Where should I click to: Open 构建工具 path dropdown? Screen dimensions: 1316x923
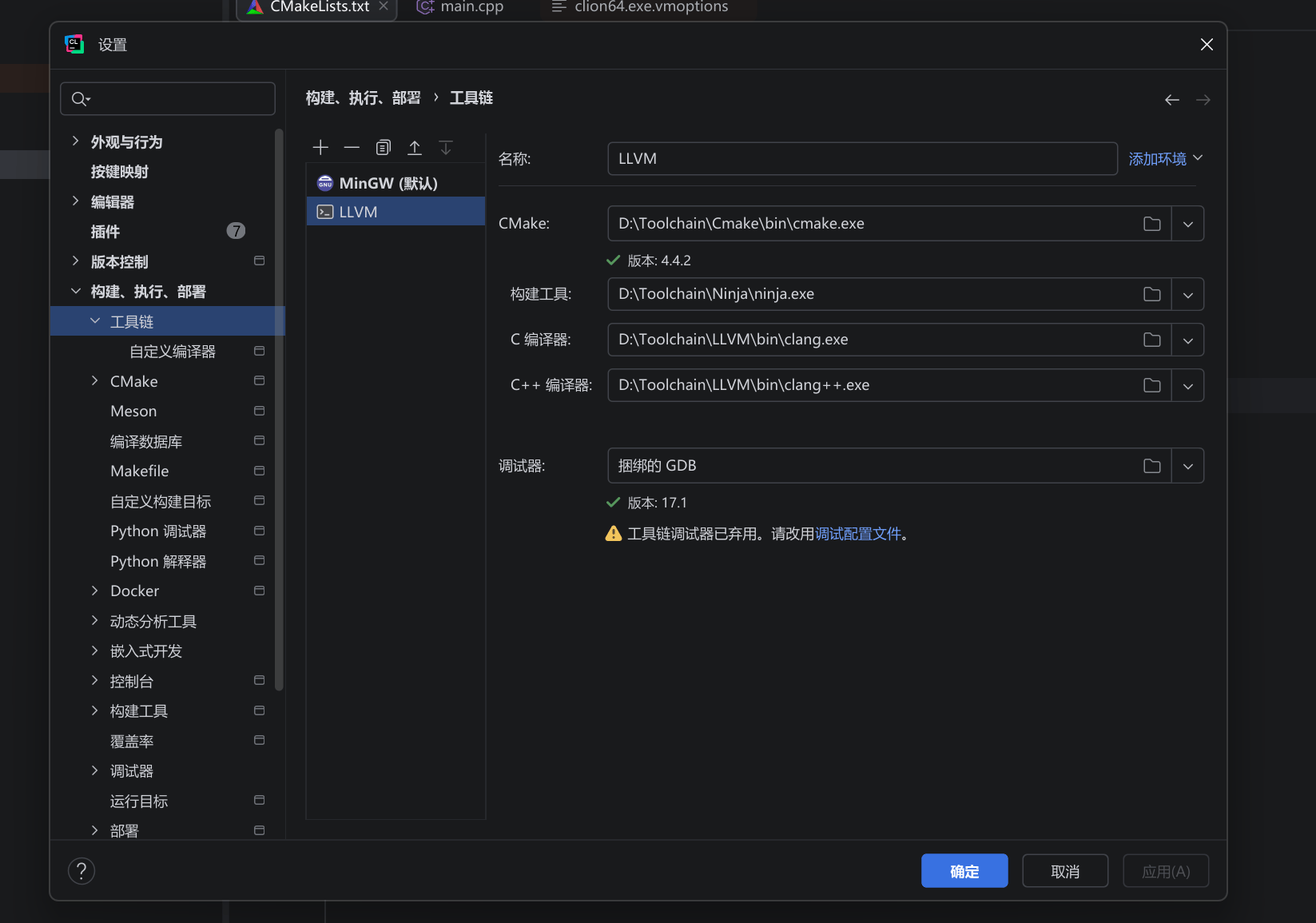(x=1188, y=294)
